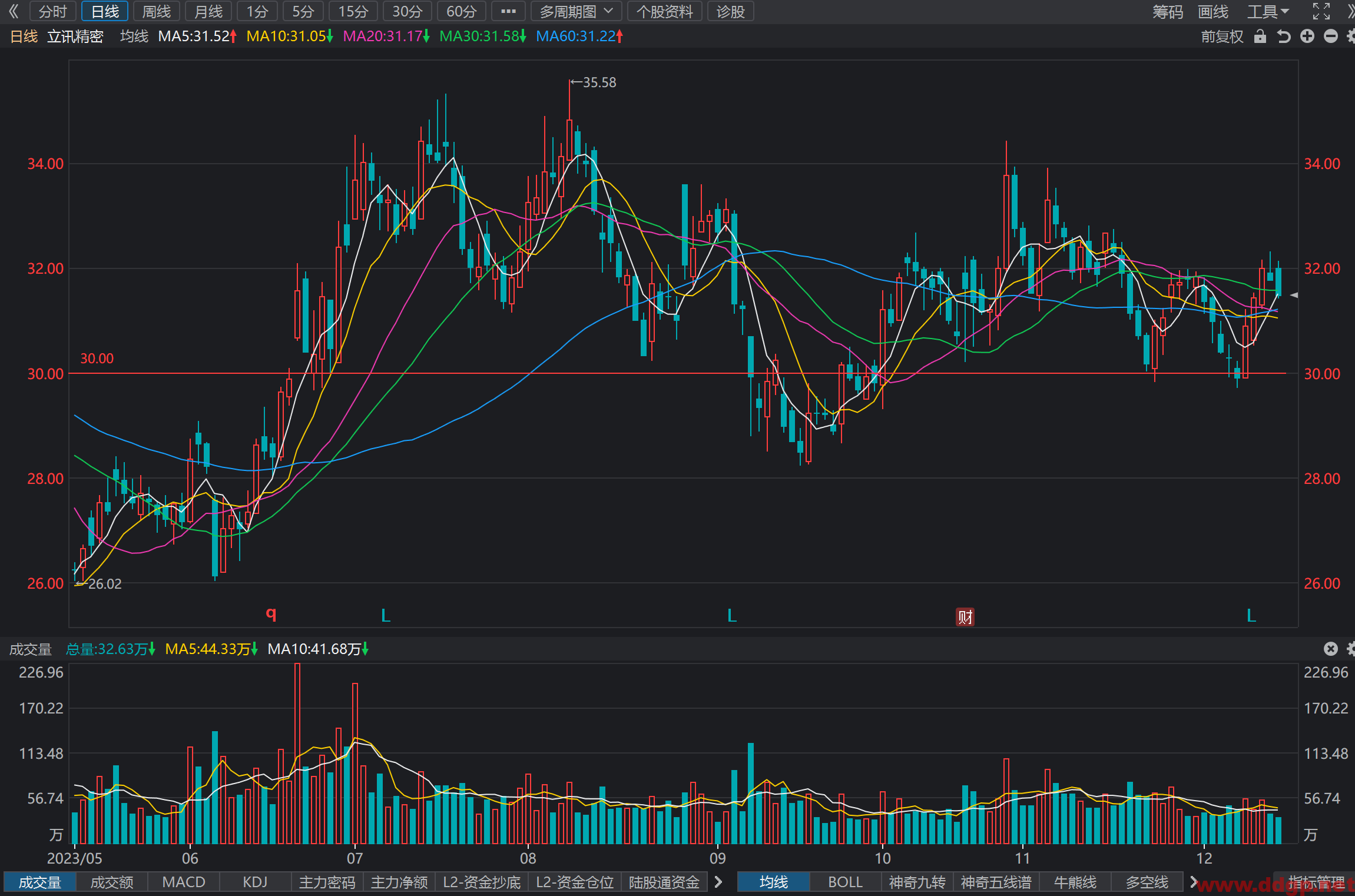The width and height of the screenshot is (1355, 896).
Task: Click the 诊股 stock diagnosis button
Action: point(730,11)
